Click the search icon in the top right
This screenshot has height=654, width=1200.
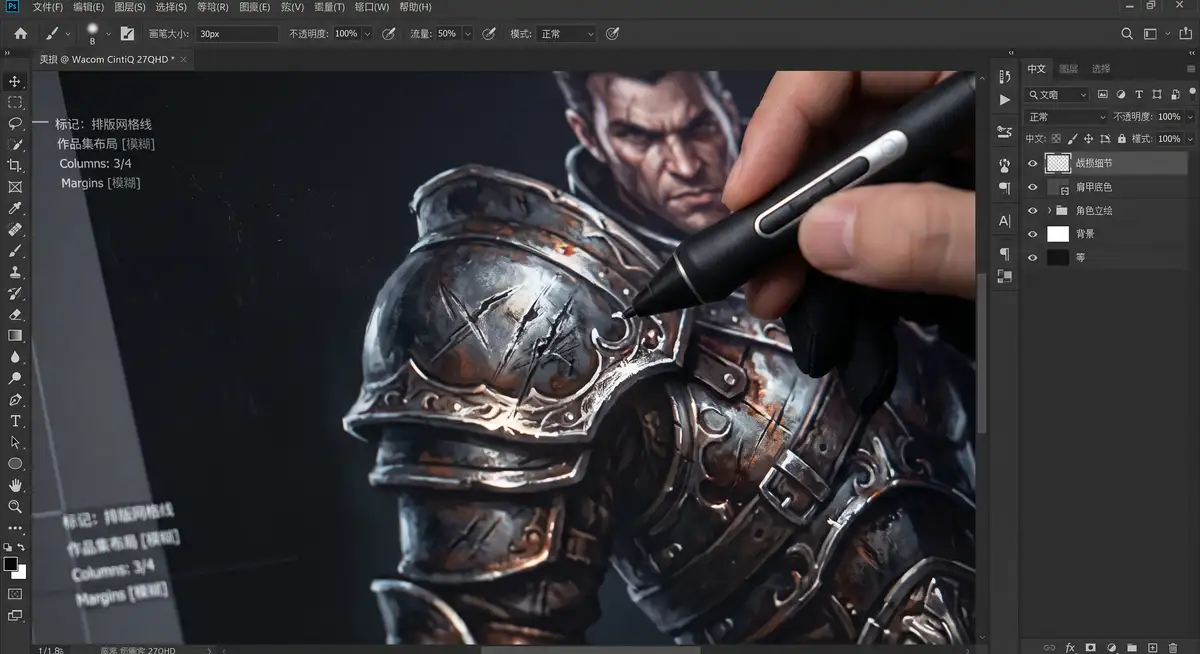point(1127,34)
